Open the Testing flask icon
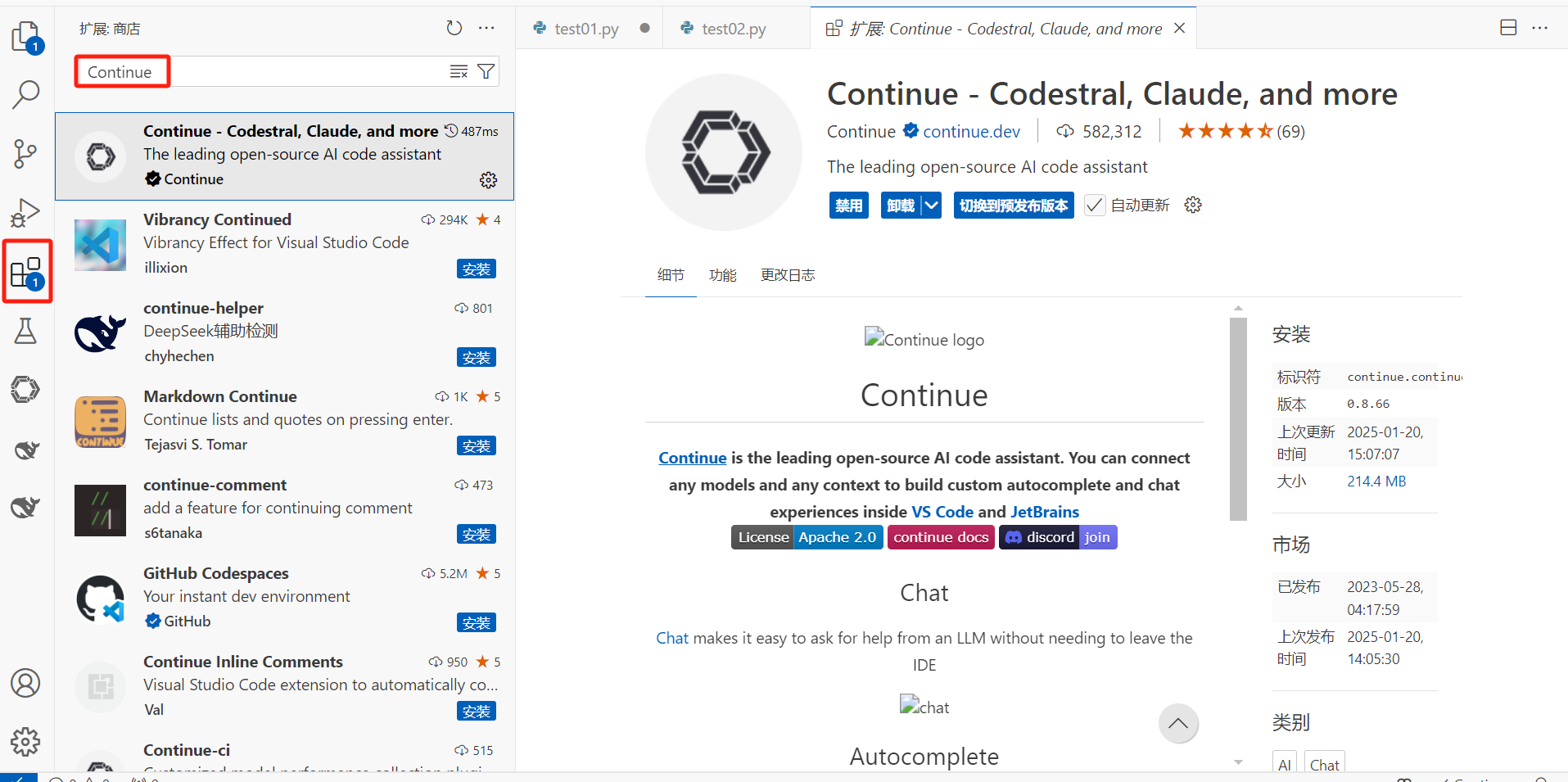The width and height of the screenshot is (1568, 782). [x=26, y=331]
